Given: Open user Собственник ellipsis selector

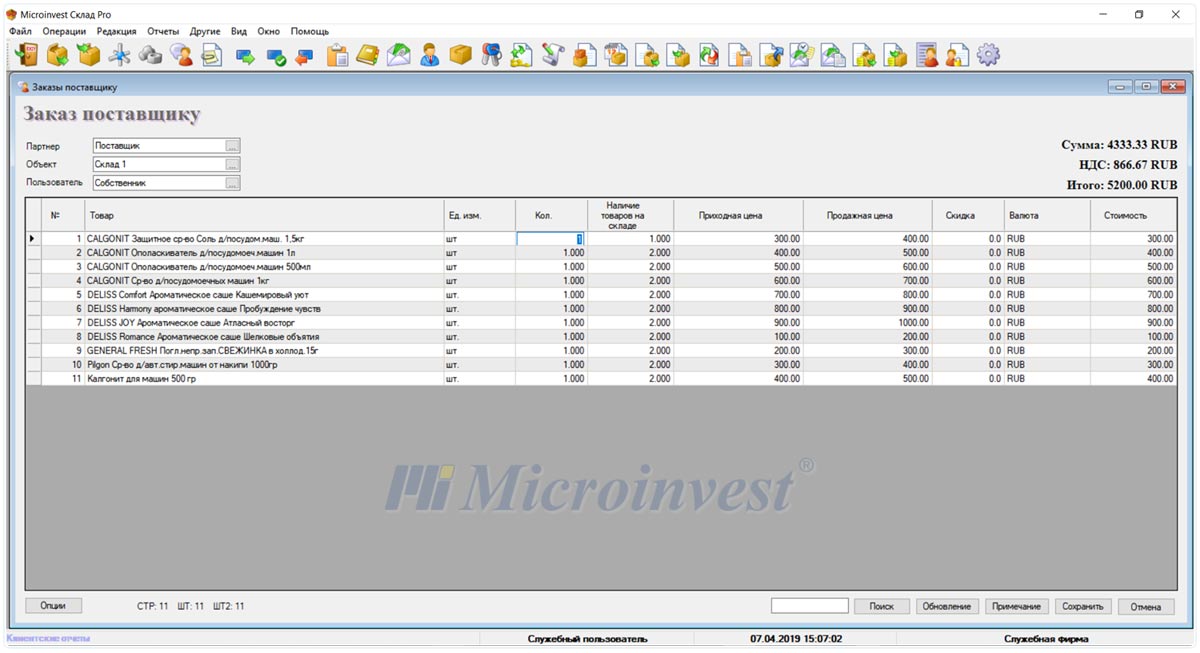Looking at the screenshot, I should point(232,183).
